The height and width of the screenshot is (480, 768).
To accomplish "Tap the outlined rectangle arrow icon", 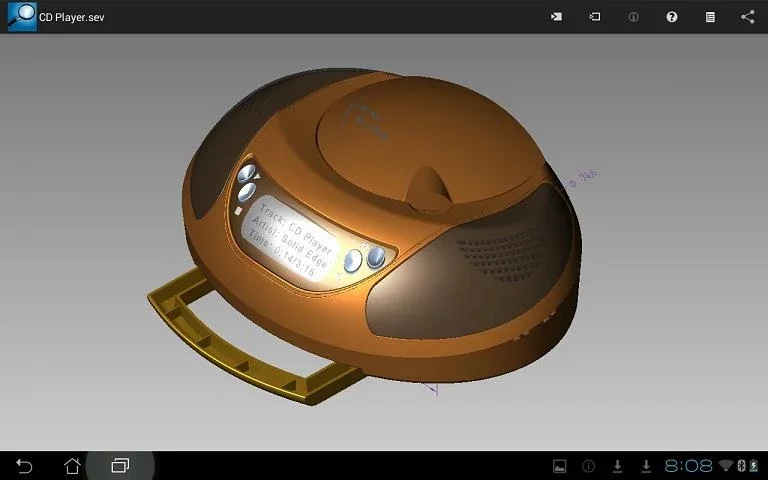I will click(x=595, y=17).
